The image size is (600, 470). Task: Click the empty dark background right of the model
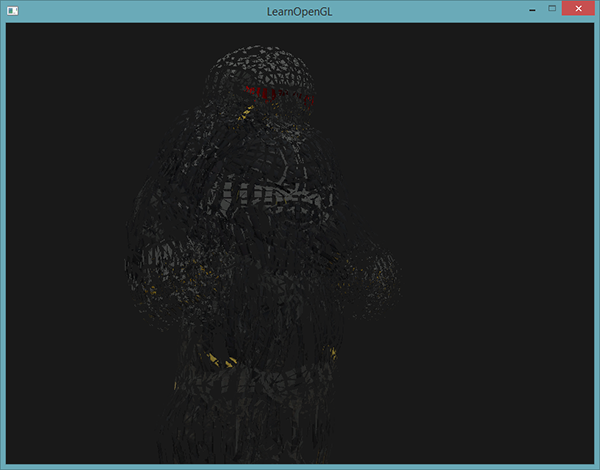click(x=500, y=250)
